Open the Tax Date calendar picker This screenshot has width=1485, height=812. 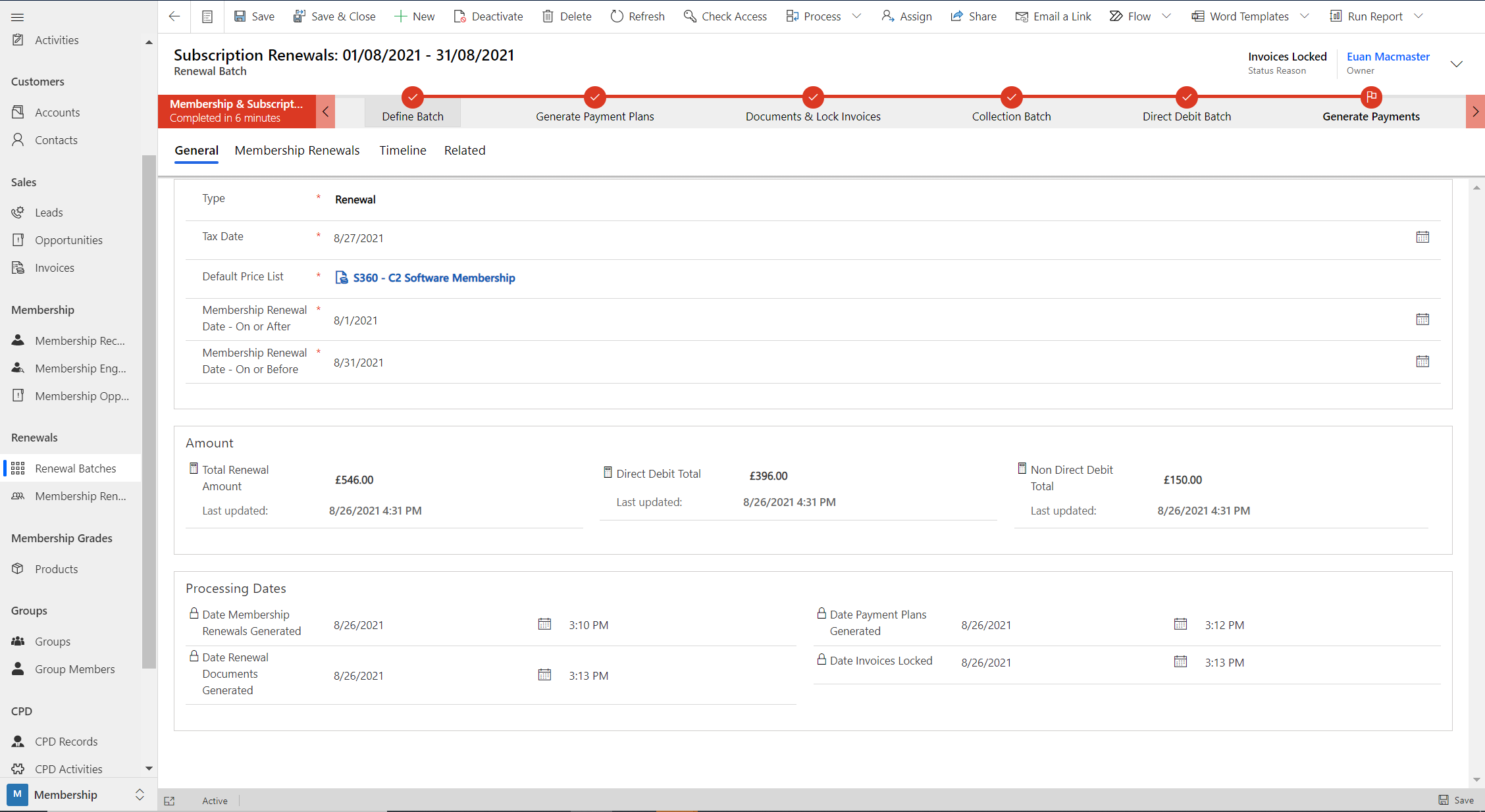(1422, 237)
